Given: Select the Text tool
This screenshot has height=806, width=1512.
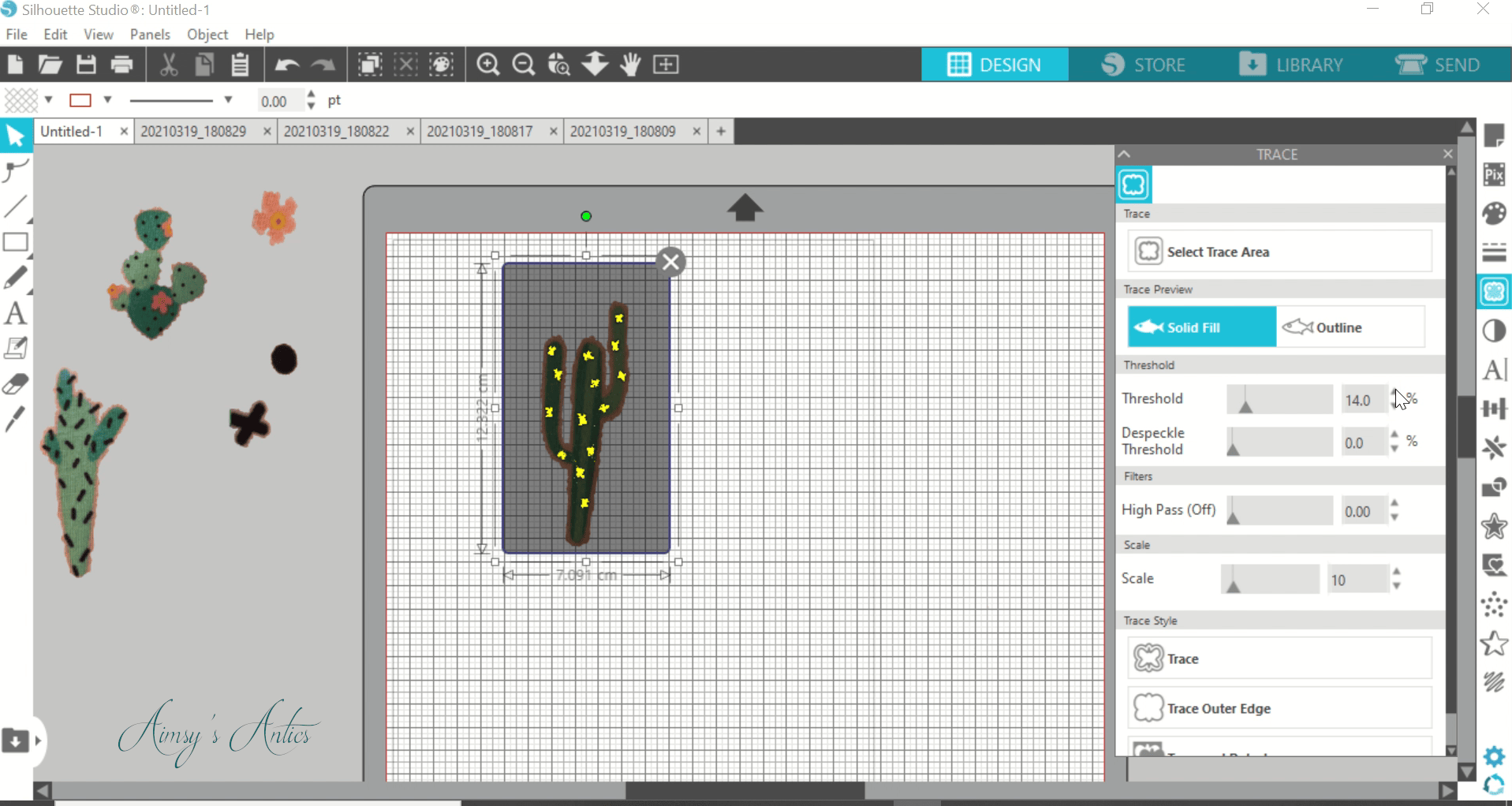Looking at the screenshot, I should [16, 313].
